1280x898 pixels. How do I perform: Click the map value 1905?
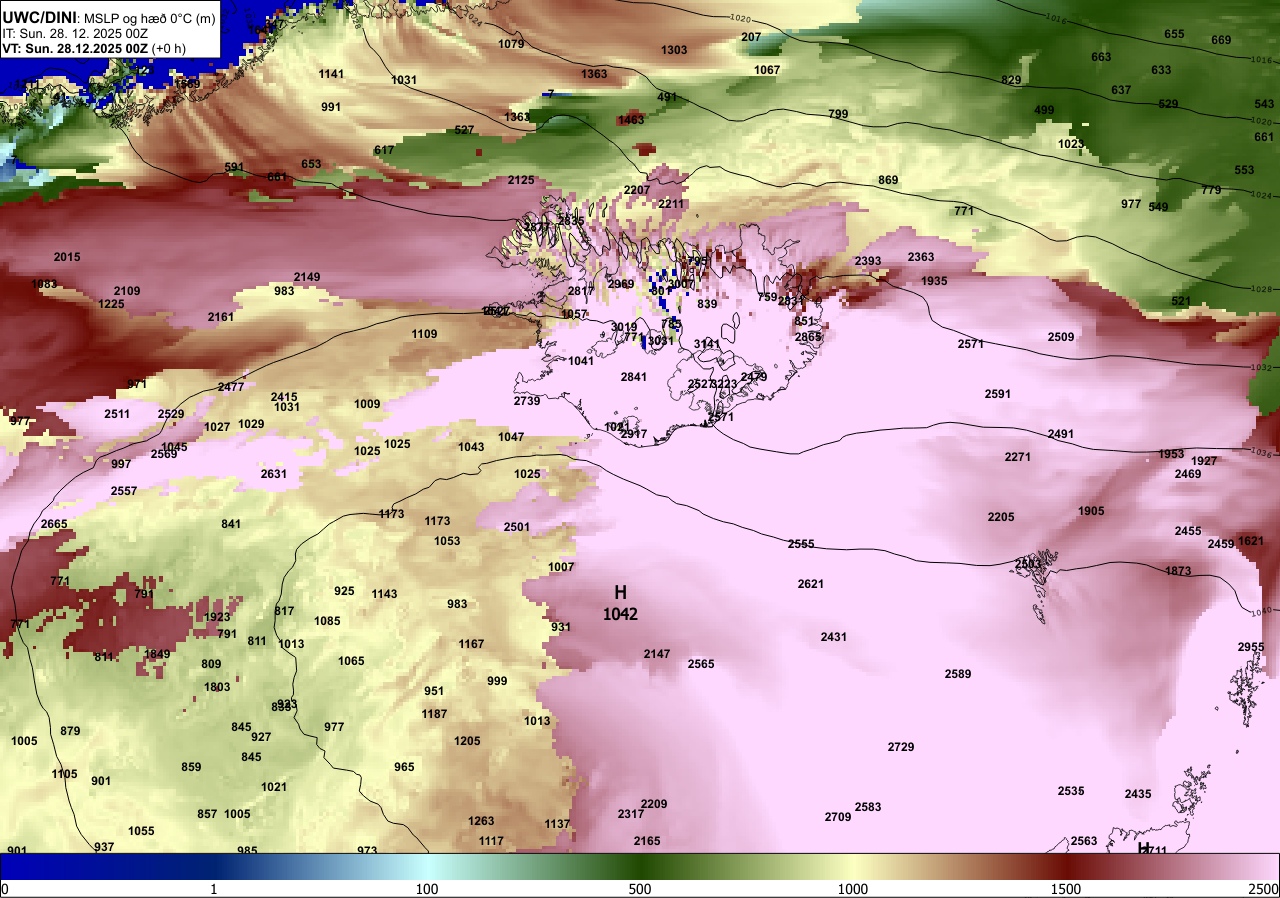coord(1091,511)
